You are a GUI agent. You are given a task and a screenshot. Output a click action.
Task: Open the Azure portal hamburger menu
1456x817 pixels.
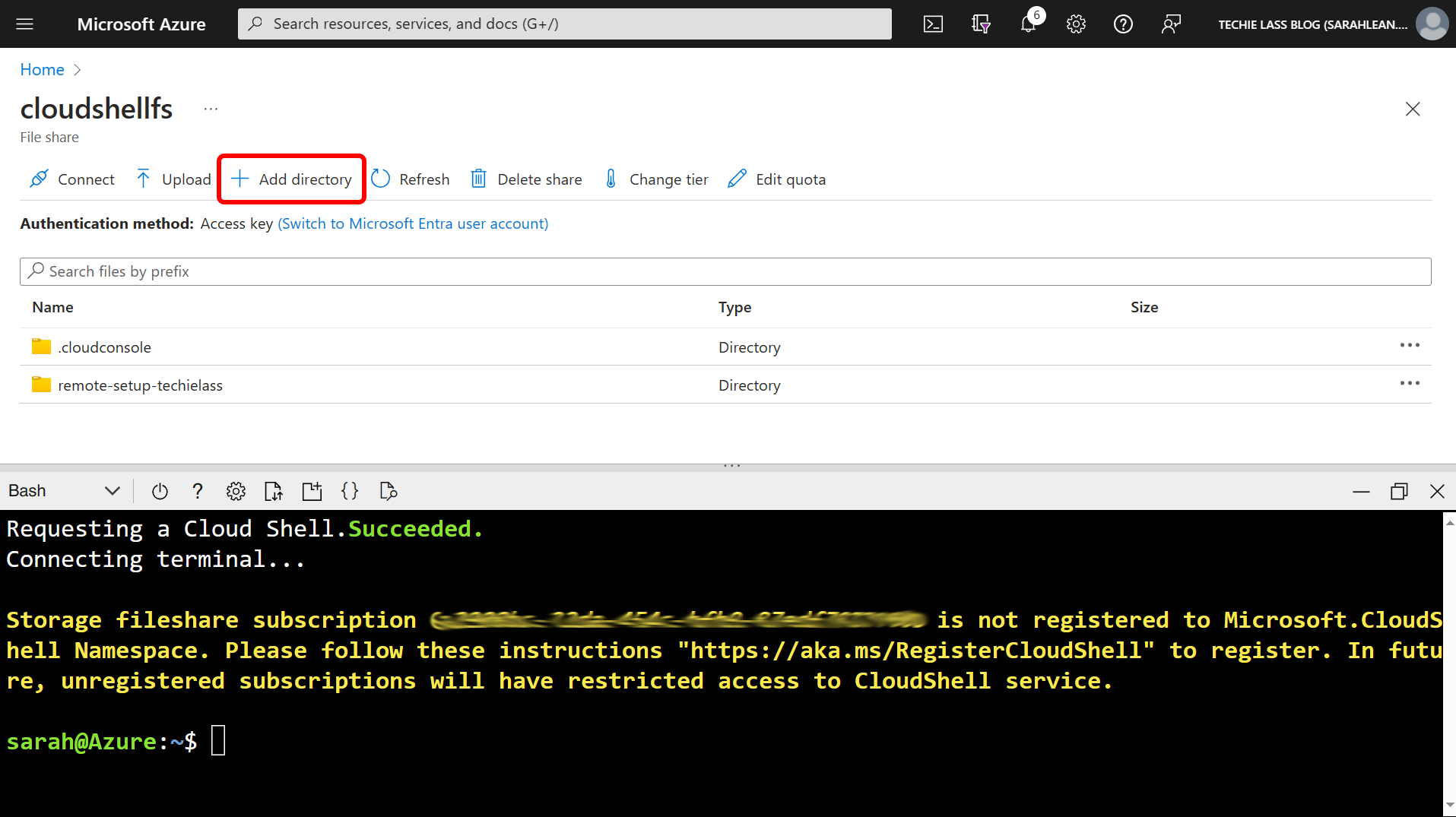pyautogui.click(x=25, y=24)
